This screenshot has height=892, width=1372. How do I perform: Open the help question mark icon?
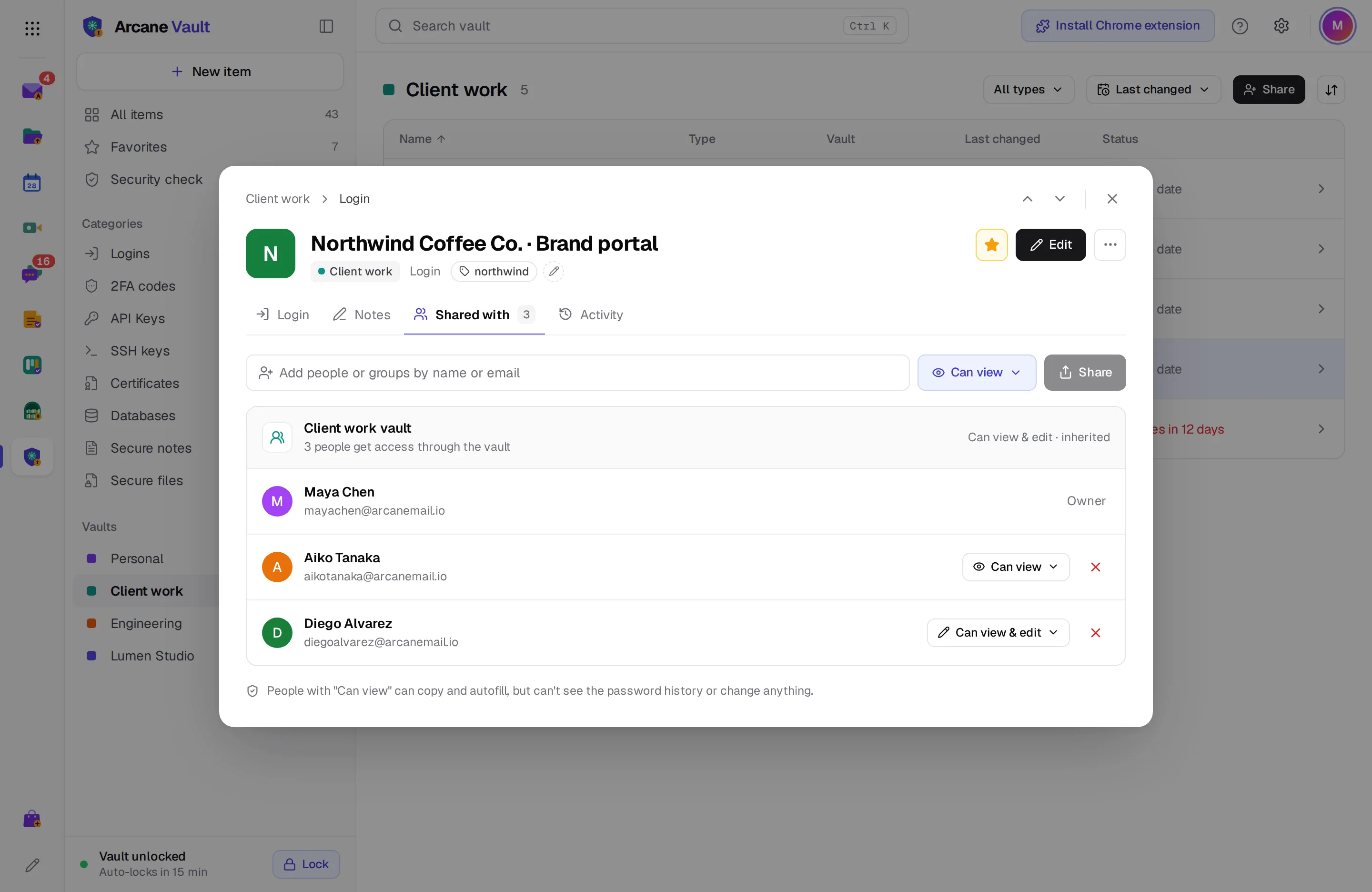[1240, 26]
